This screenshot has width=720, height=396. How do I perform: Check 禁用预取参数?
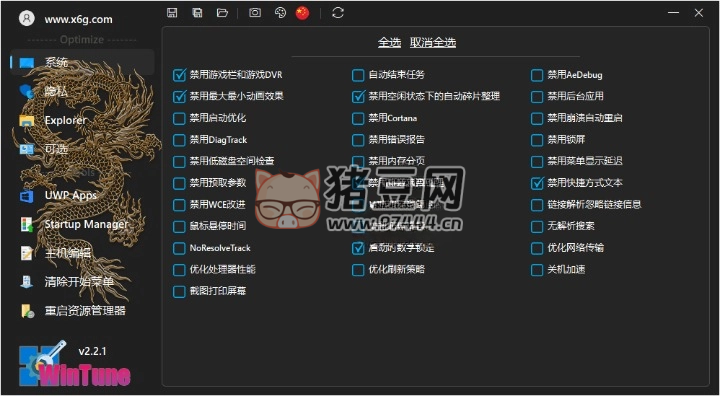(x=179, y=183)
